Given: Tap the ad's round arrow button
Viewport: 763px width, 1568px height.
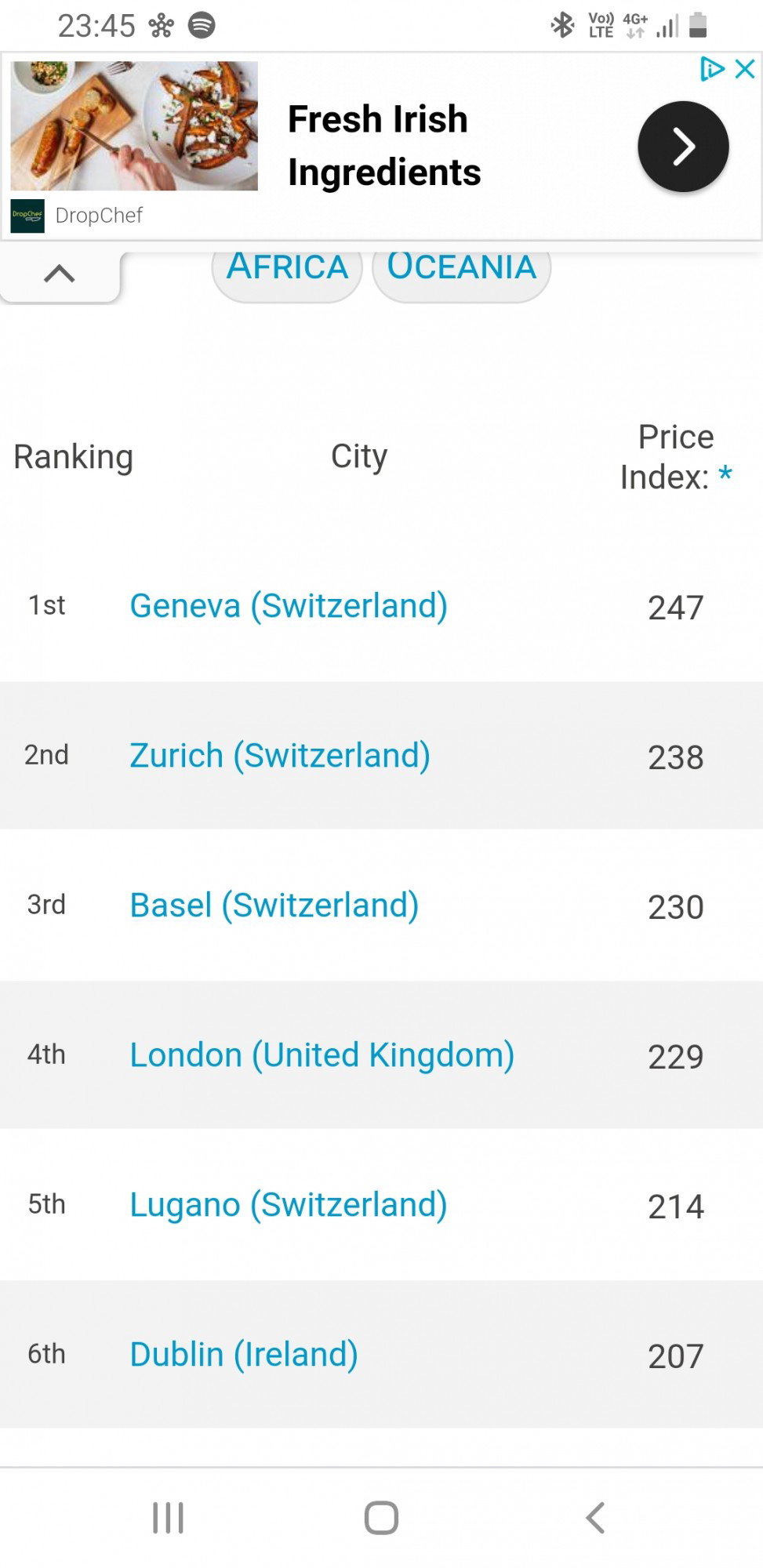Looking at the screenshot, I should 683,147.
